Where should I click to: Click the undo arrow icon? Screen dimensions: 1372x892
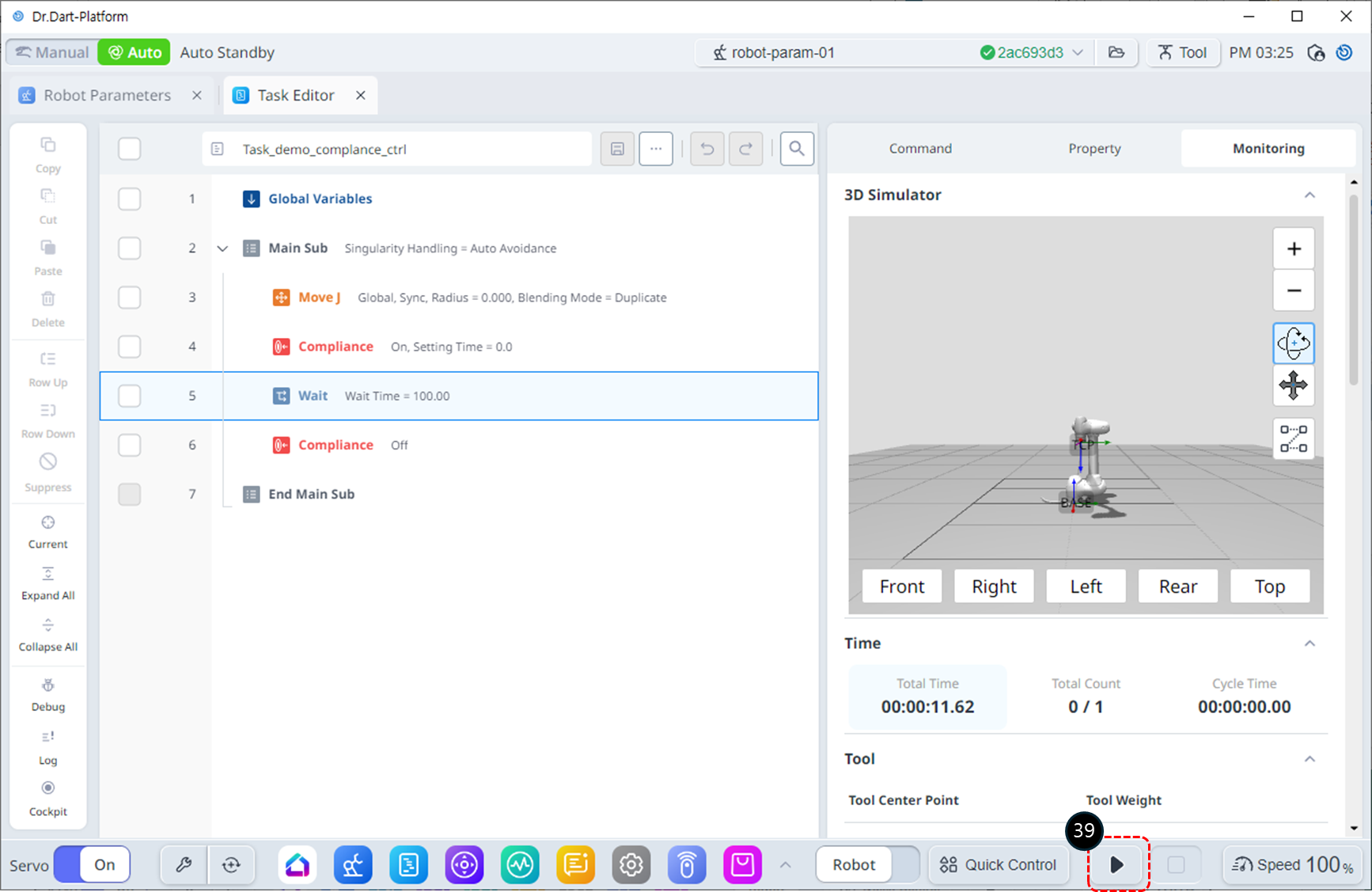(707, 149)
